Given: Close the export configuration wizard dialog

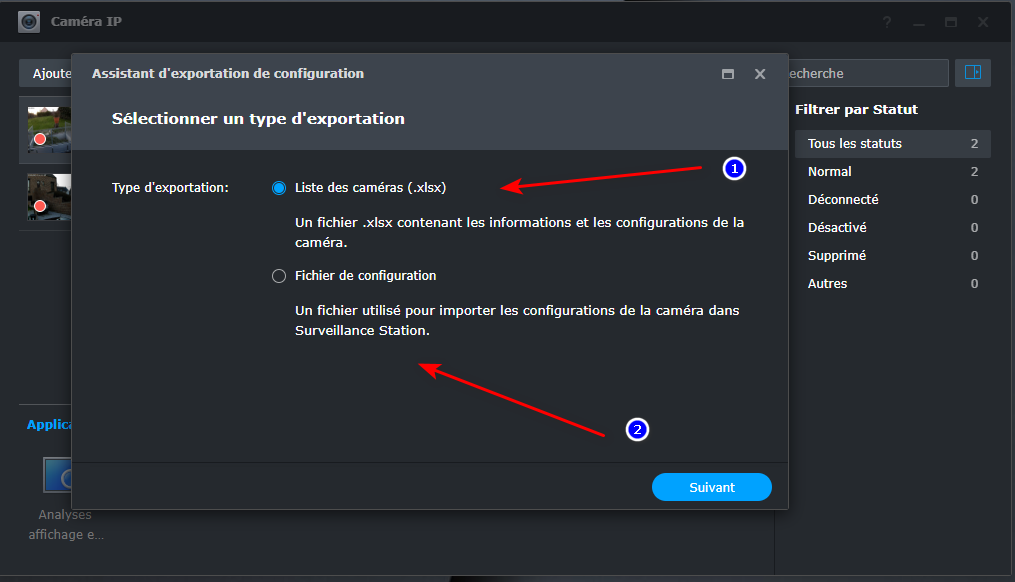Looking at the screenshot, I should [760, 74].
